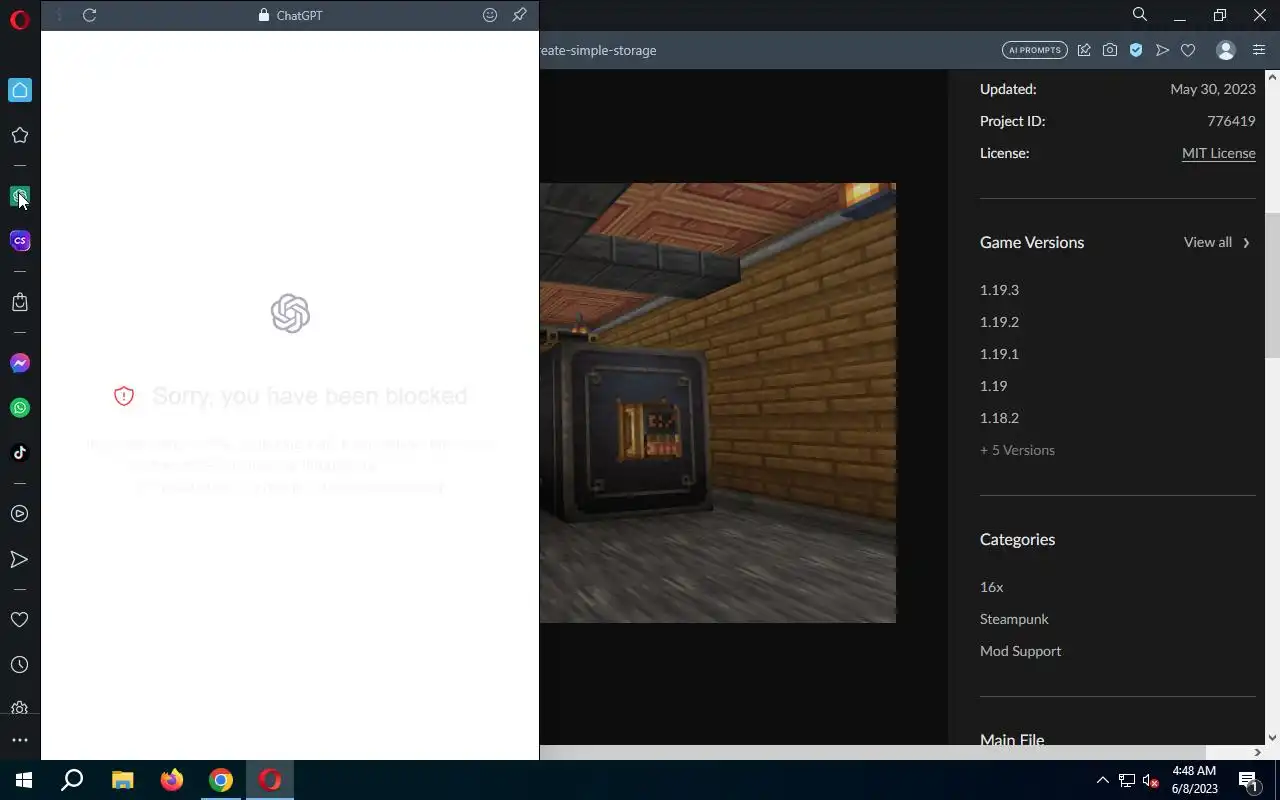Open the History clock icon

20,665
